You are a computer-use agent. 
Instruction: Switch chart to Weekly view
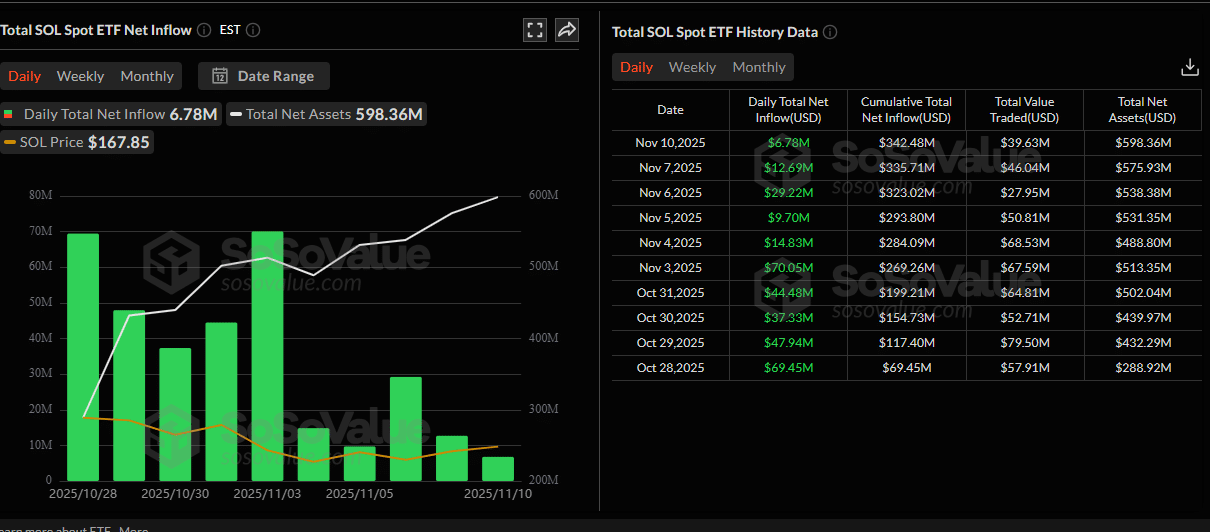coord(80,76)
